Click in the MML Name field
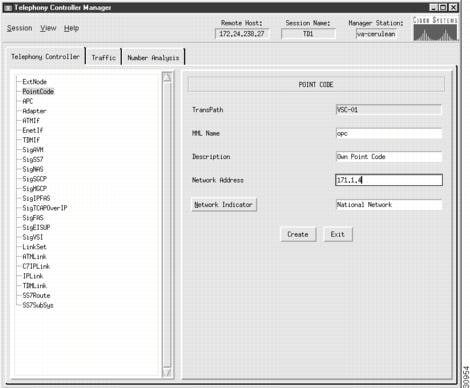The width and height of the screenshot is (470, 388). click(389, 133)
